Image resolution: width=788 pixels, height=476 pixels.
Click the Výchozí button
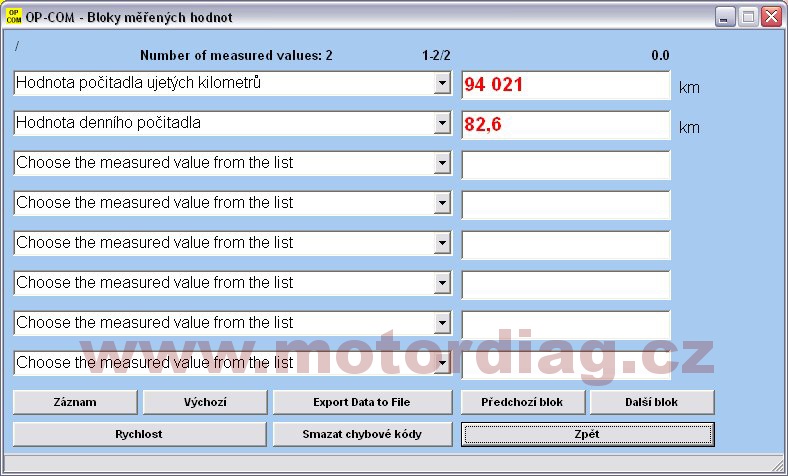point(205,402)
